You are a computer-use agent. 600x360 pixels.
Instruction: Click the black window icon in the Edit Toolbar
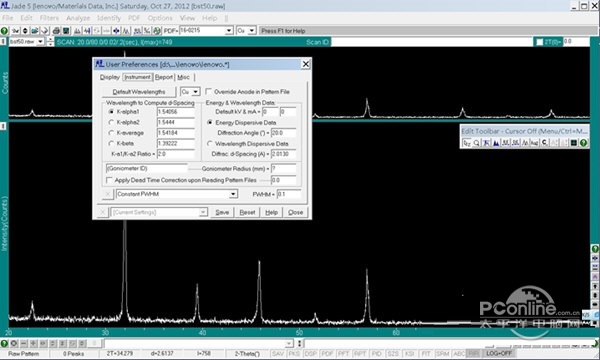[x=574, y=143]
